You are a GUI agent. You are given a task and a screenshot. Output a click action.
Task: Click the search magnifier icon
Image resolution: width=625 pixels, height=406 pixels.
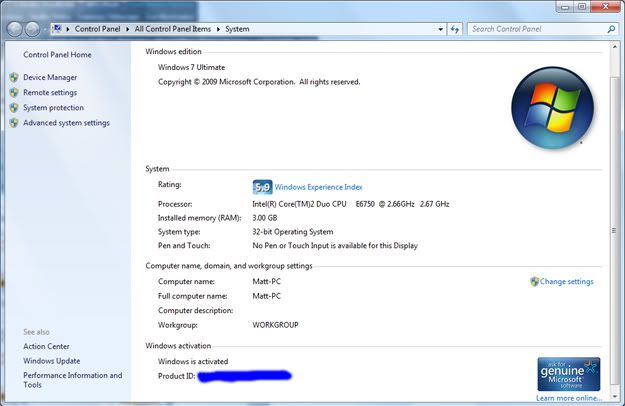click(x=611, y=29)
